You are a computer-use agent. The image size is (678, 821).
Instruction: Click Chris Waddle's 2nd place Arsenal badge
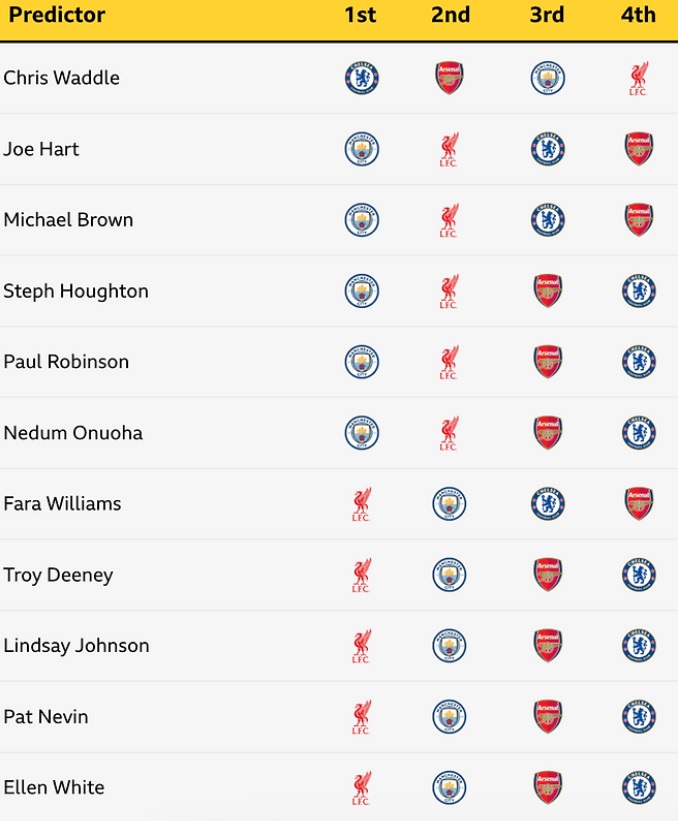pyautogui.click(x=450, y=78)
